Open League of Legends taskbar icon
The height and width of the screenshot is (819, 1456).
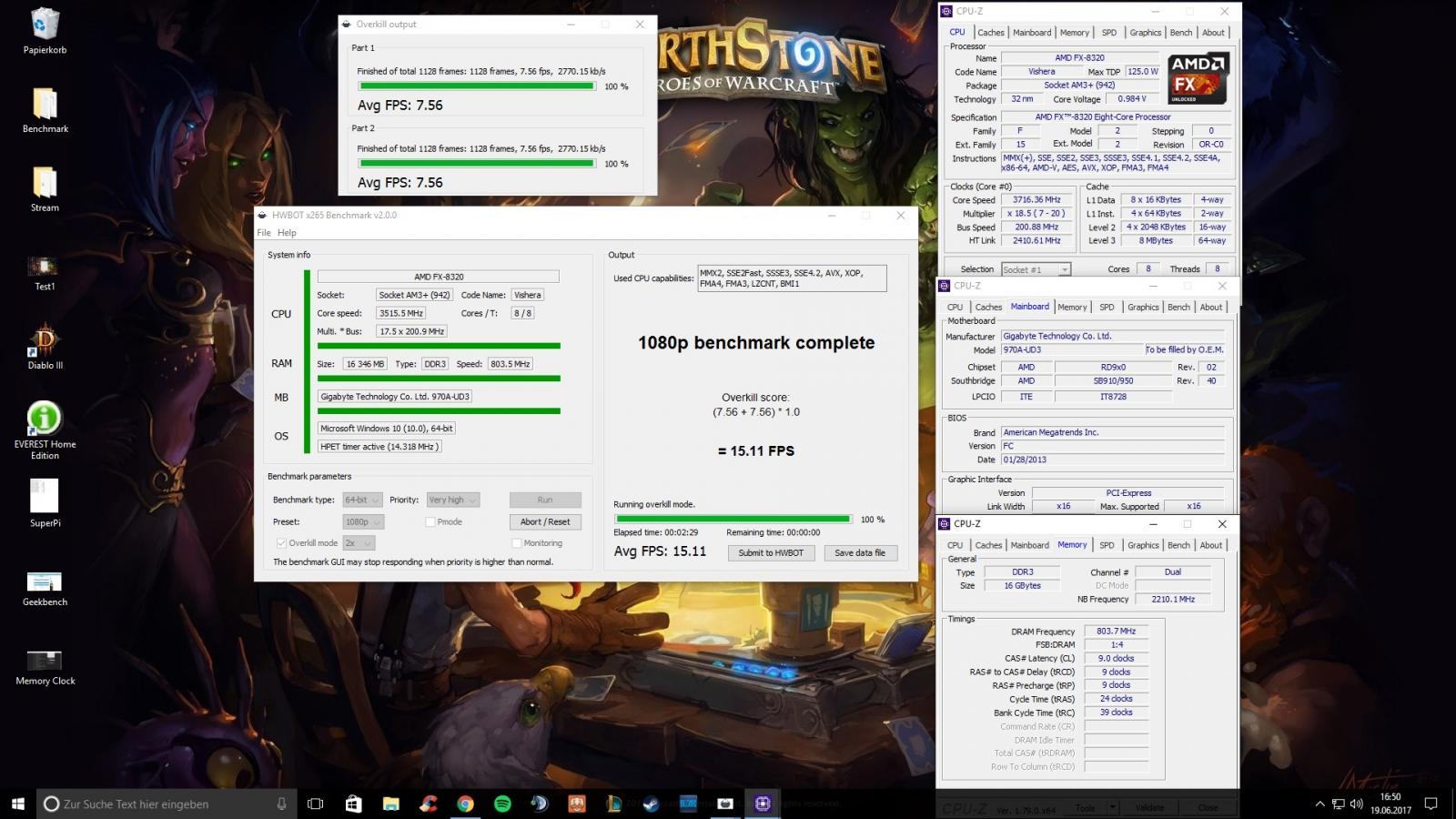tap(614, 804)
